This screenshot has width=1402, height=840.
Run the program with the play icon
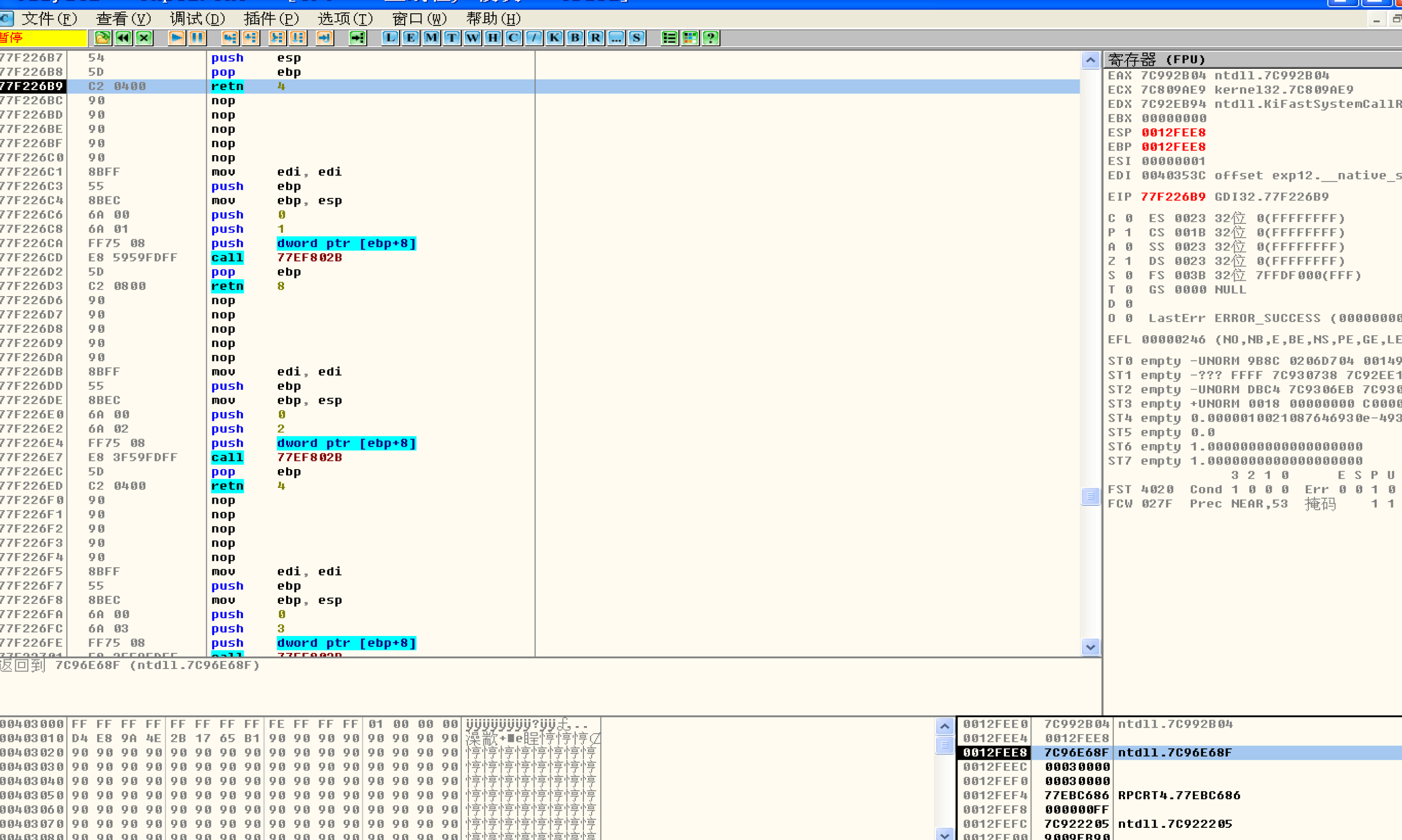click(x=177, y=38)
